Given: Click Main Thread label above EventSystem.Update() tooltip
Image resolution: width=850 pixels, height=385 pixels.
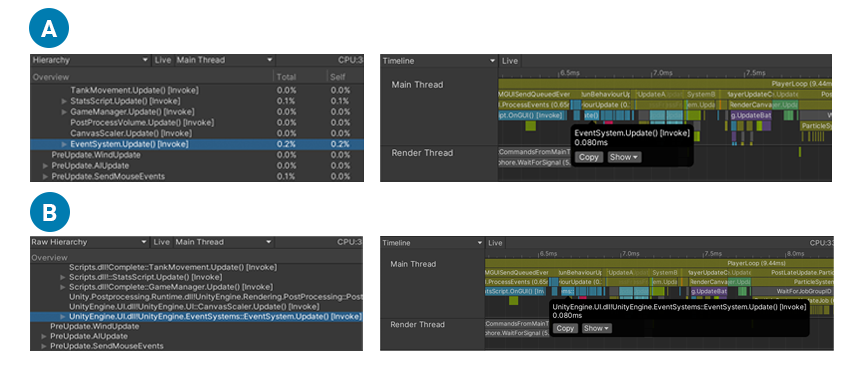Looking at the screenshot, I should pyautogui.click(x=417, y=85).
